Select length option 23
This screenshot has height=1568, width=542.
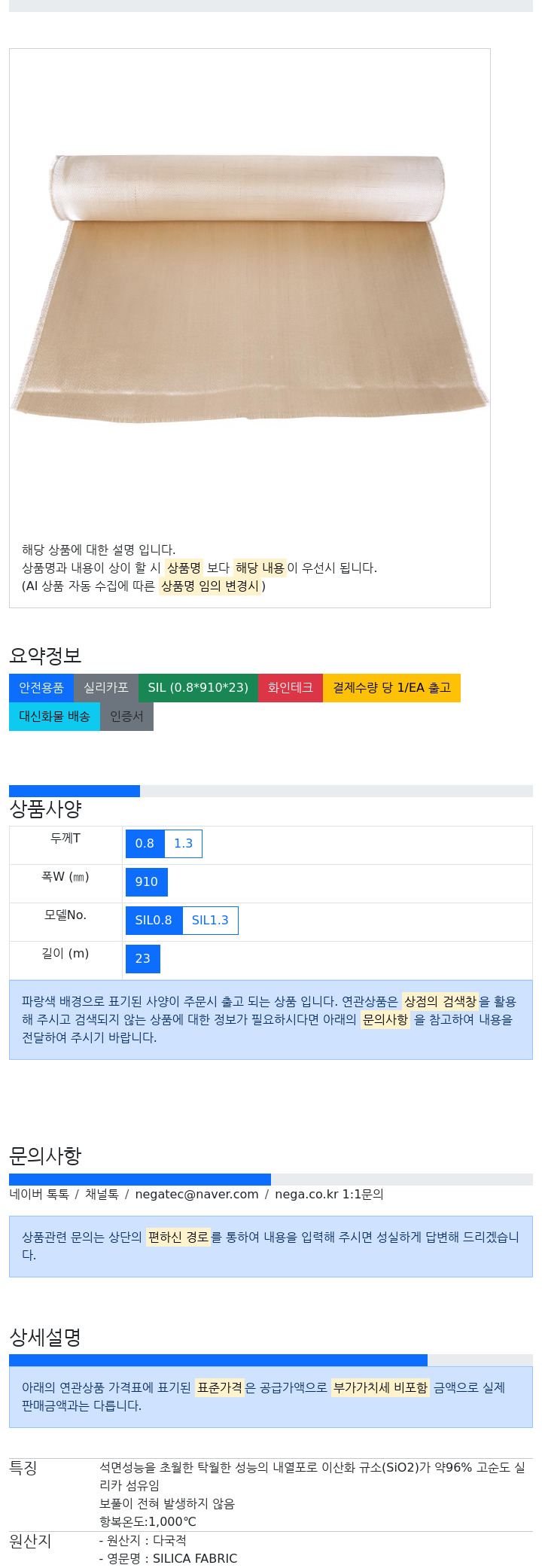pyautogui.click(x=143, y=959)
